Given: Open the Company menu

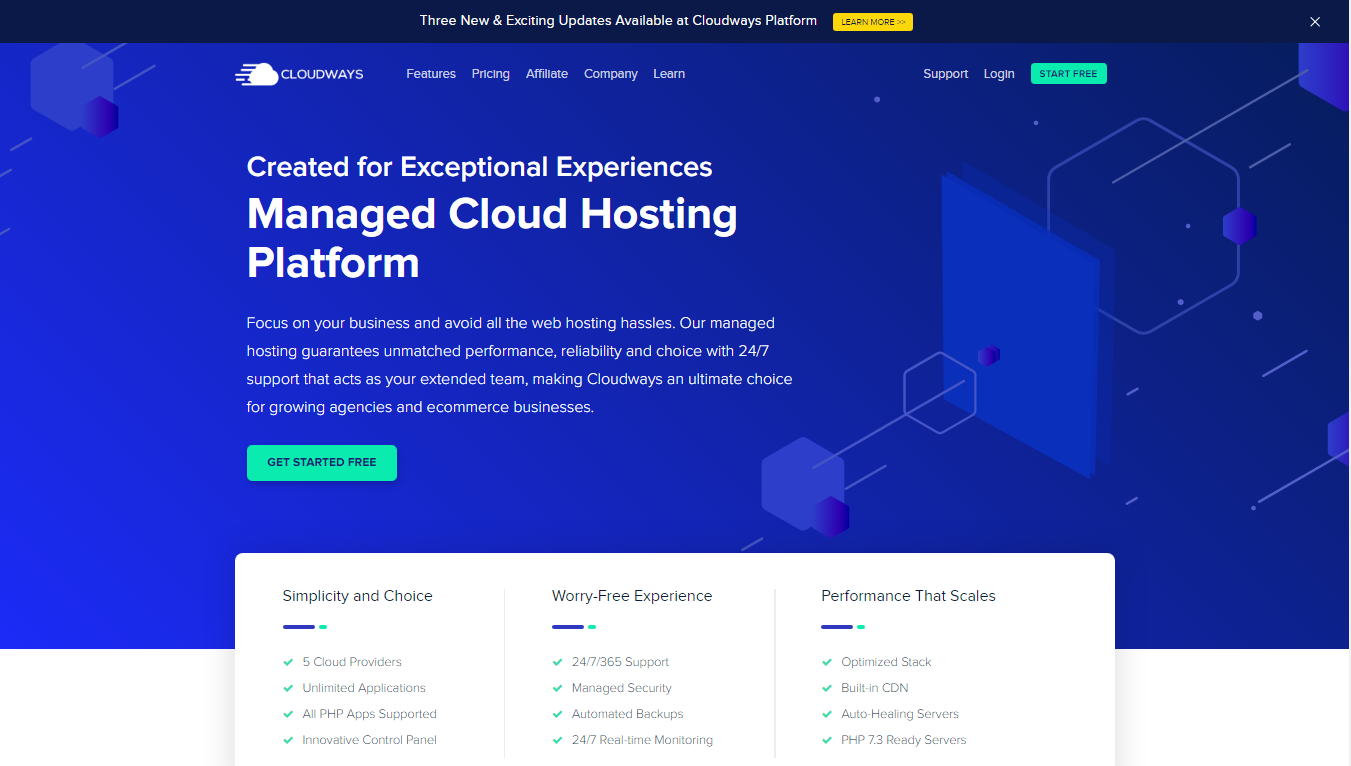Looking at the screenshot, I should coord(611,74).
